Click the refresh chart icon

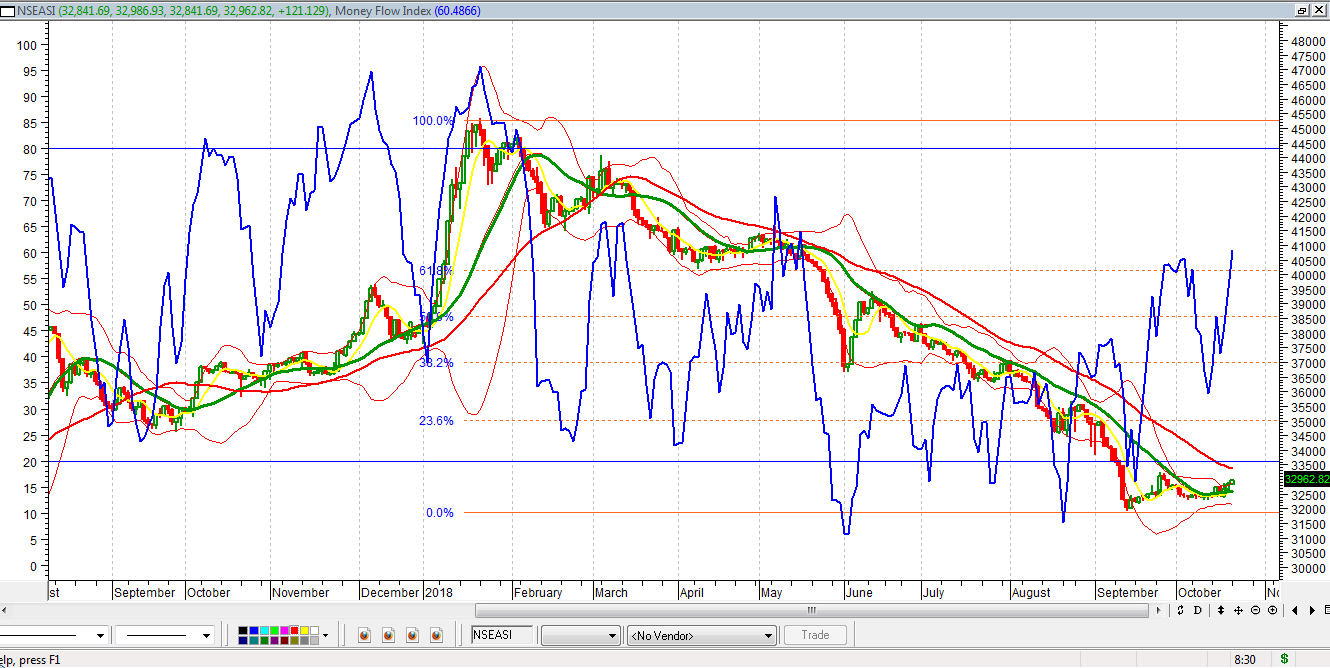pyautogui.click(x=1181, y=610)
